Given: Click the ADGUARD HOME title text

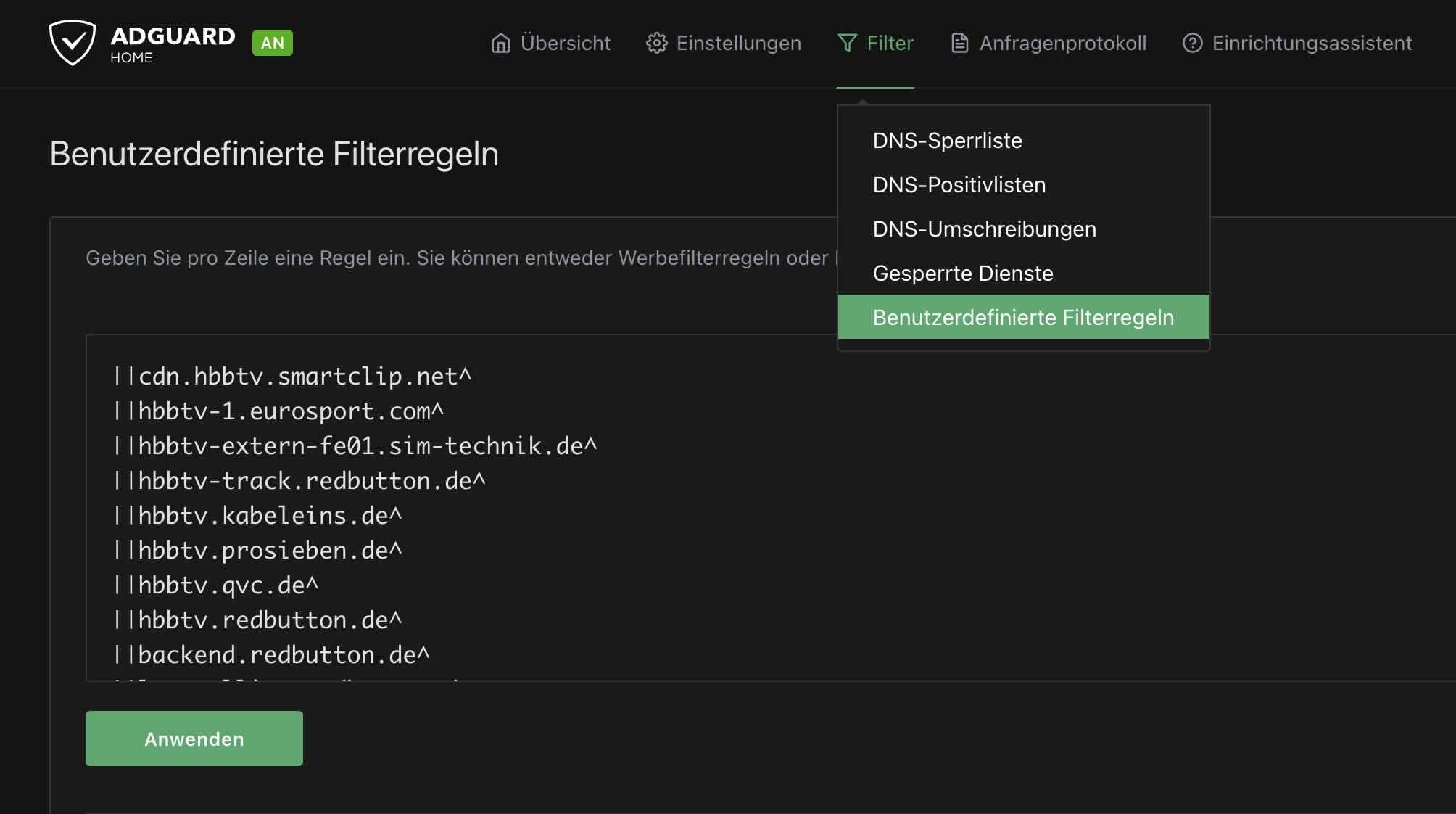Looking at the screenshot, I should [x=173, y=44].
